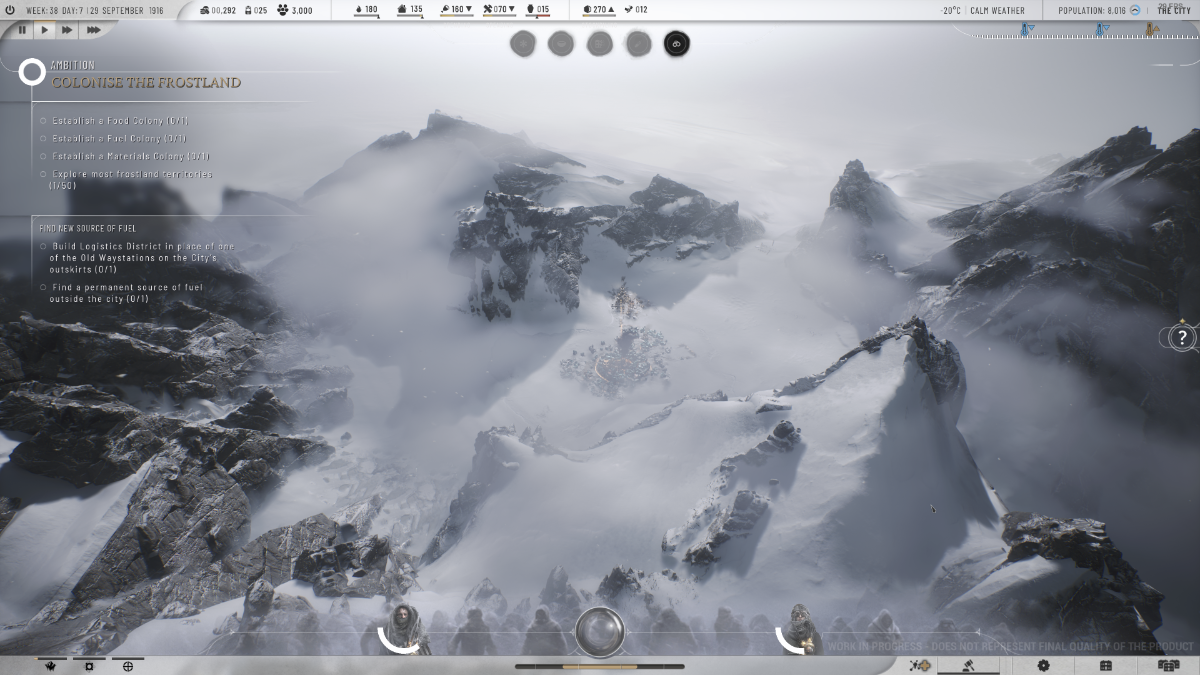Set game speed to normal play
This screenshot has height=675, width=1200.
(44, 30)
